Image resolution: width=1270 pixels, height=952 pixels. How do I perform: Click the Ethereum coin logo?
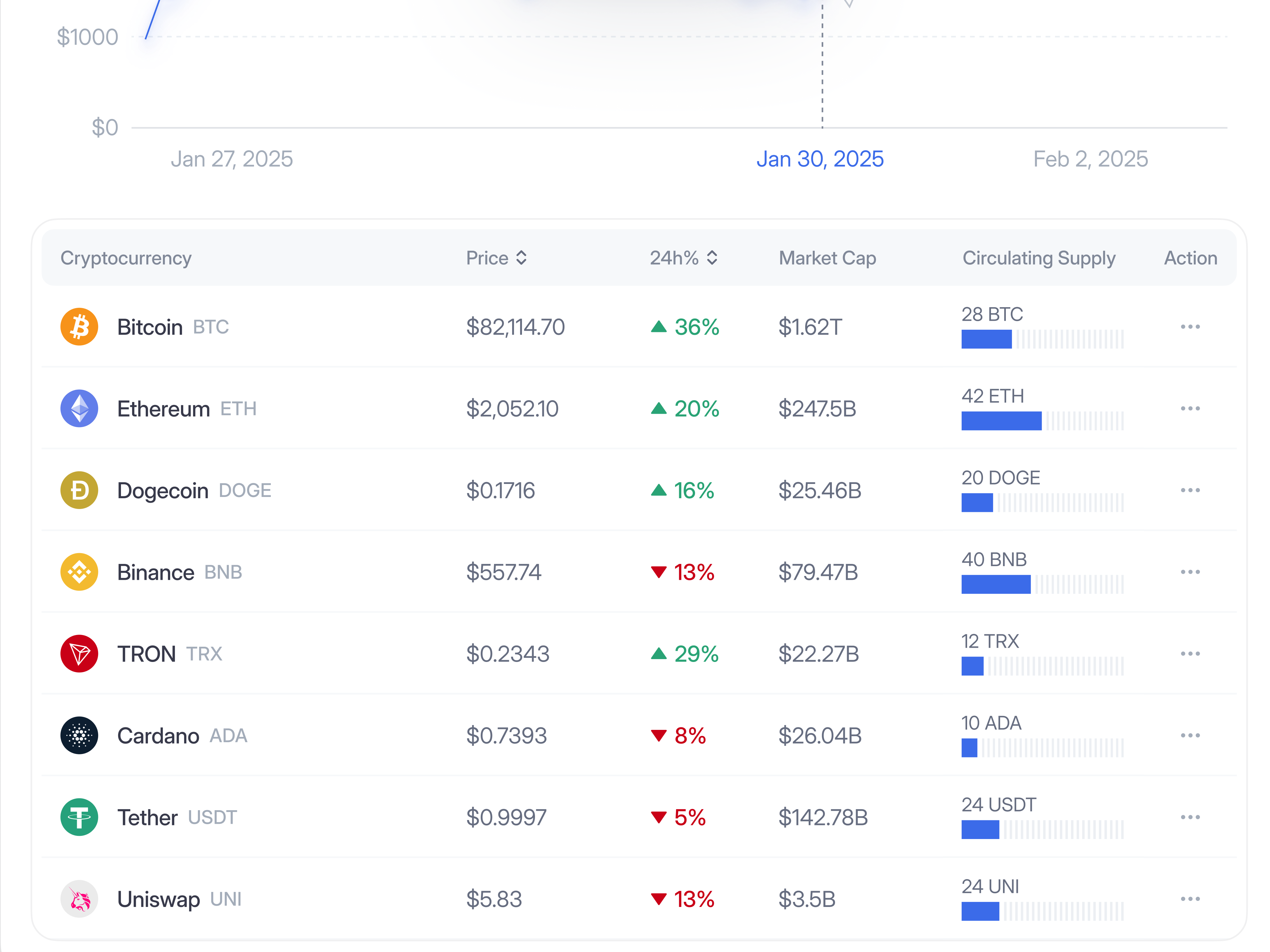[79, 409]
